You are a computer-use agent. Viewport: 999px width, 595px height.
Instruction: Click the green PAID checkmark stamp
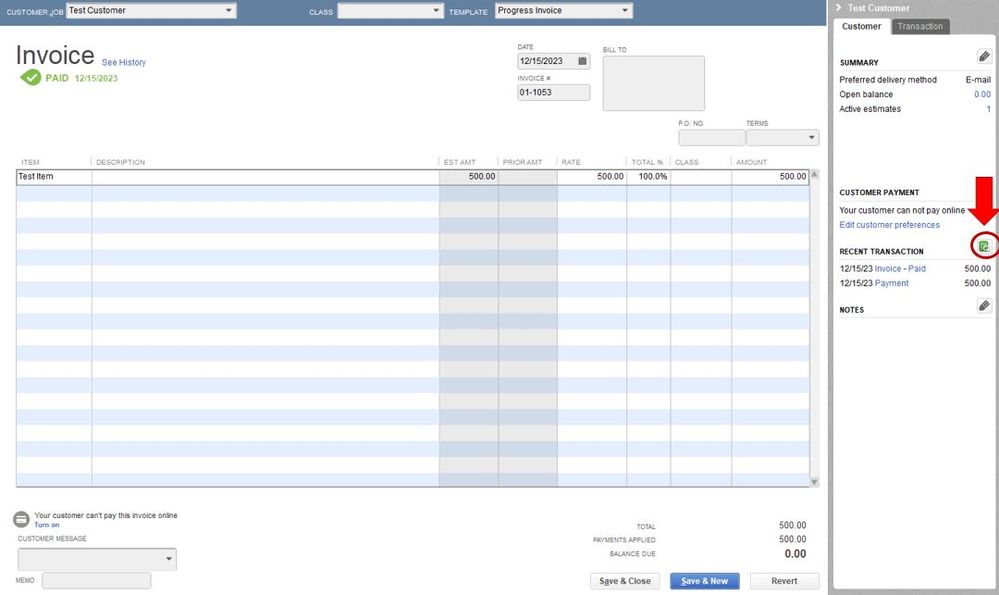pos(30,78)
